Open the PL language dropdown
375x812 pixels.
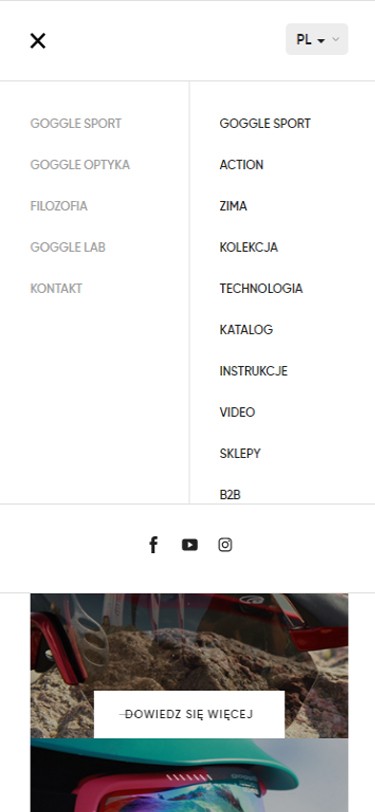tap(316, 39)
